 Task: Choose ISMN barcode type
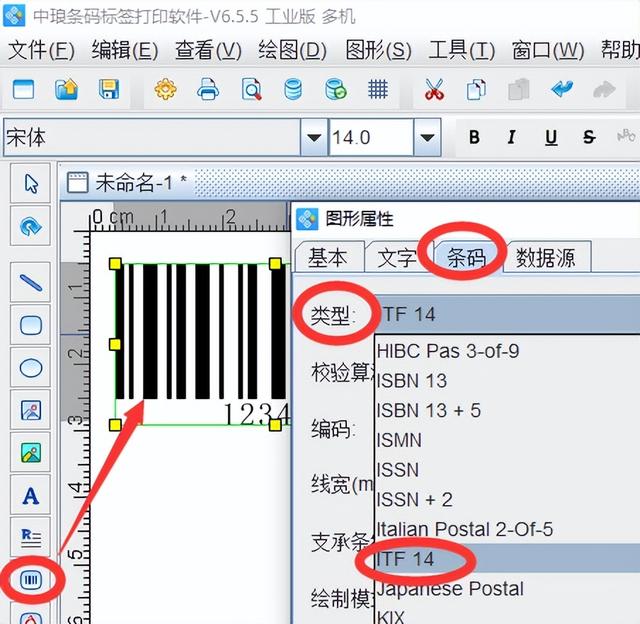click(507, 440)
